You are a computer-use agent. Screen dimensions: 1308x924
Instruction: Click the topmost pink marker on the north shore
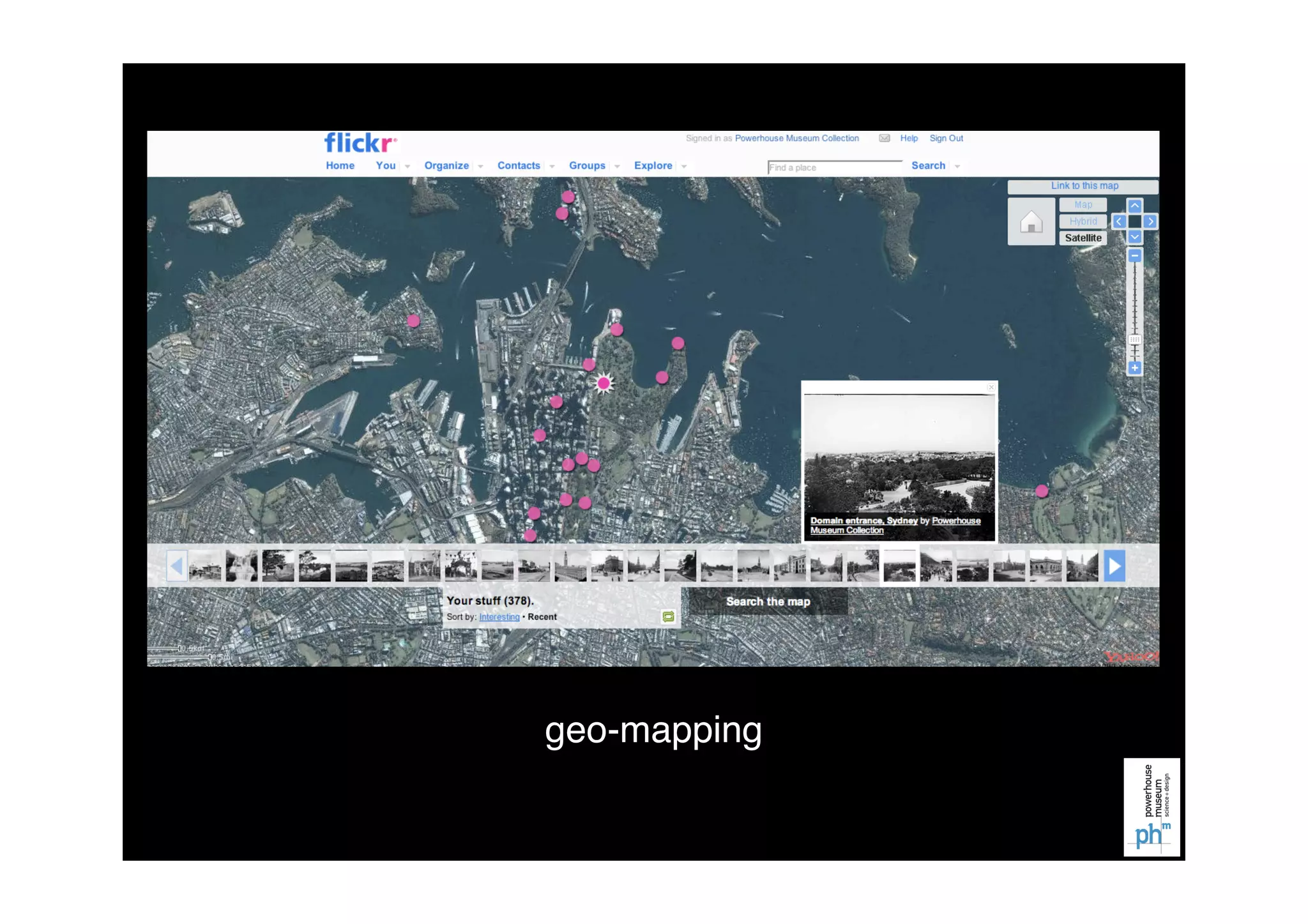click(x=568, y=197)
